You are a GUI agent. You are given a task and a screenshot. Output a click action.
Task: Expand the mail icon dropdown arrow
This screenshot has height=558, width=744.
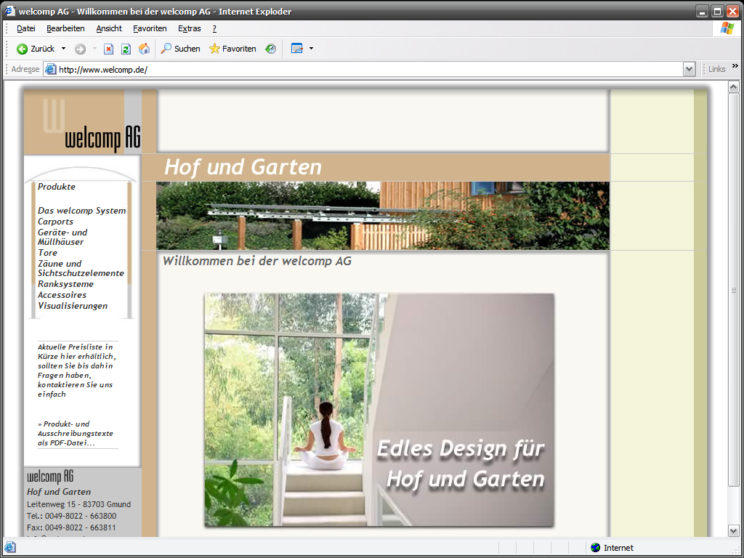[311, 48]
